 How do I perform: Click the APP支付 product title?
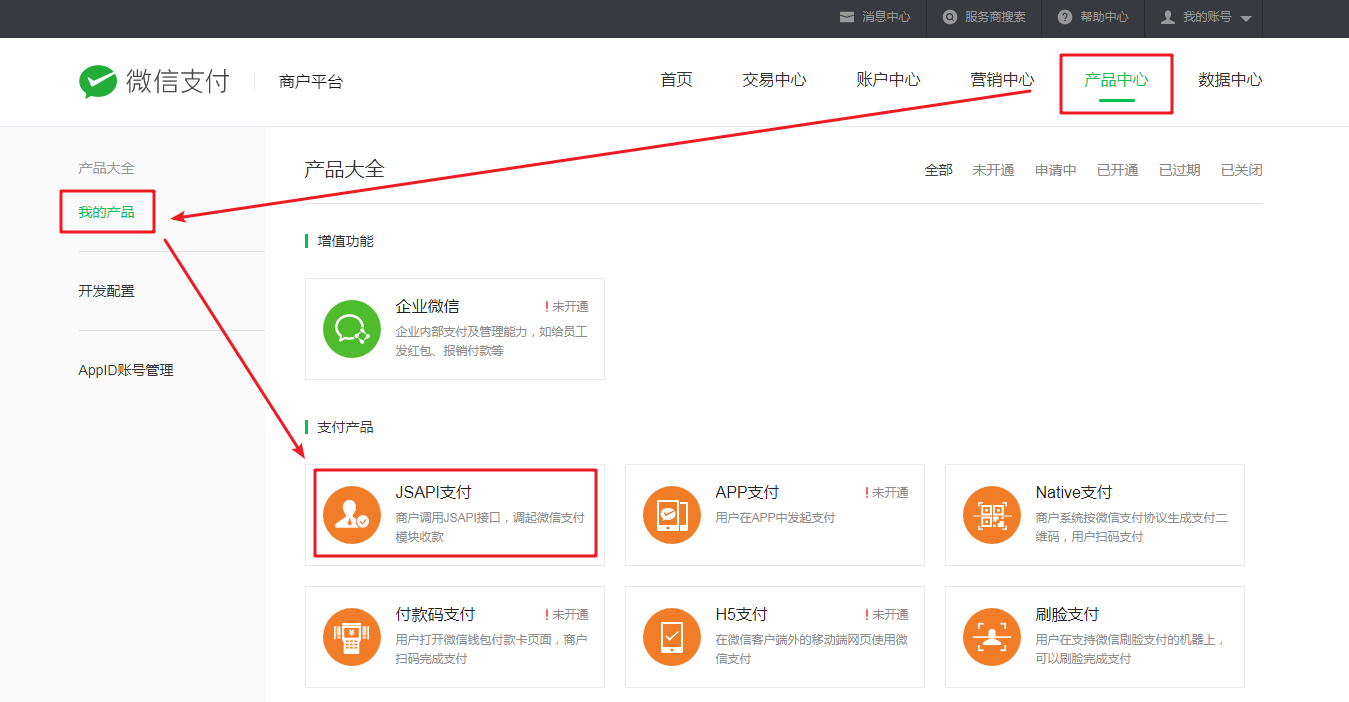point(747,492)
